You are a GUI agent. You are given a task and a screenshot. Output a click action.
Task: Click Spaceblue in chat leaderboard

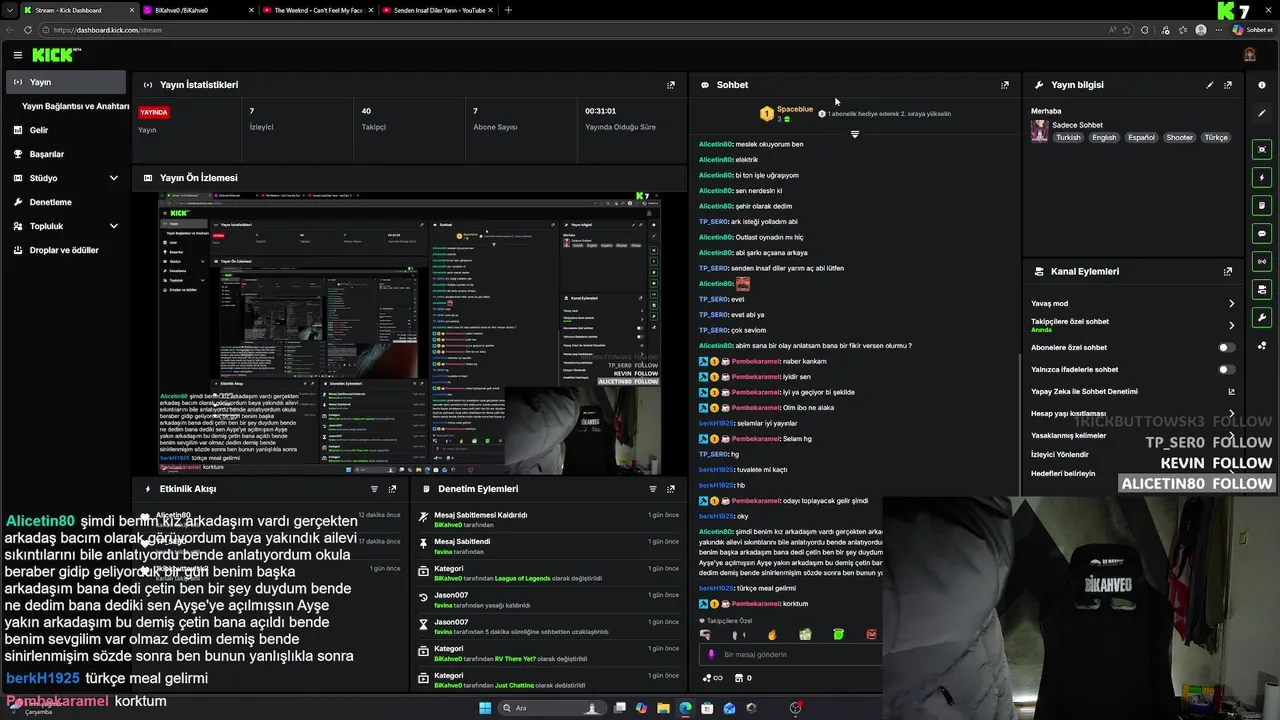[794, 109]
